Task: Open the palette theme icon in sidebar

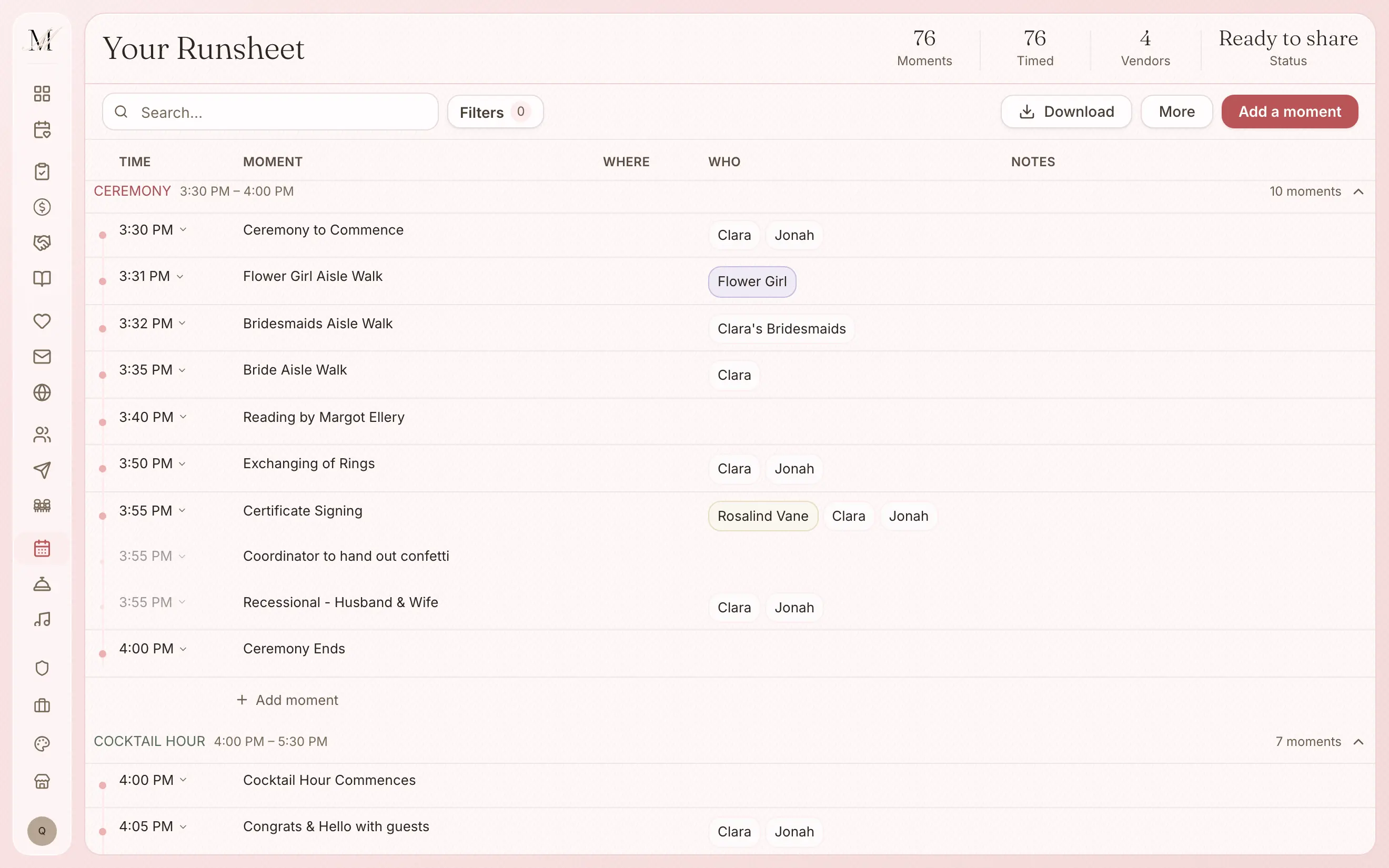Action: pyautogui.click(x=42, y=744)
